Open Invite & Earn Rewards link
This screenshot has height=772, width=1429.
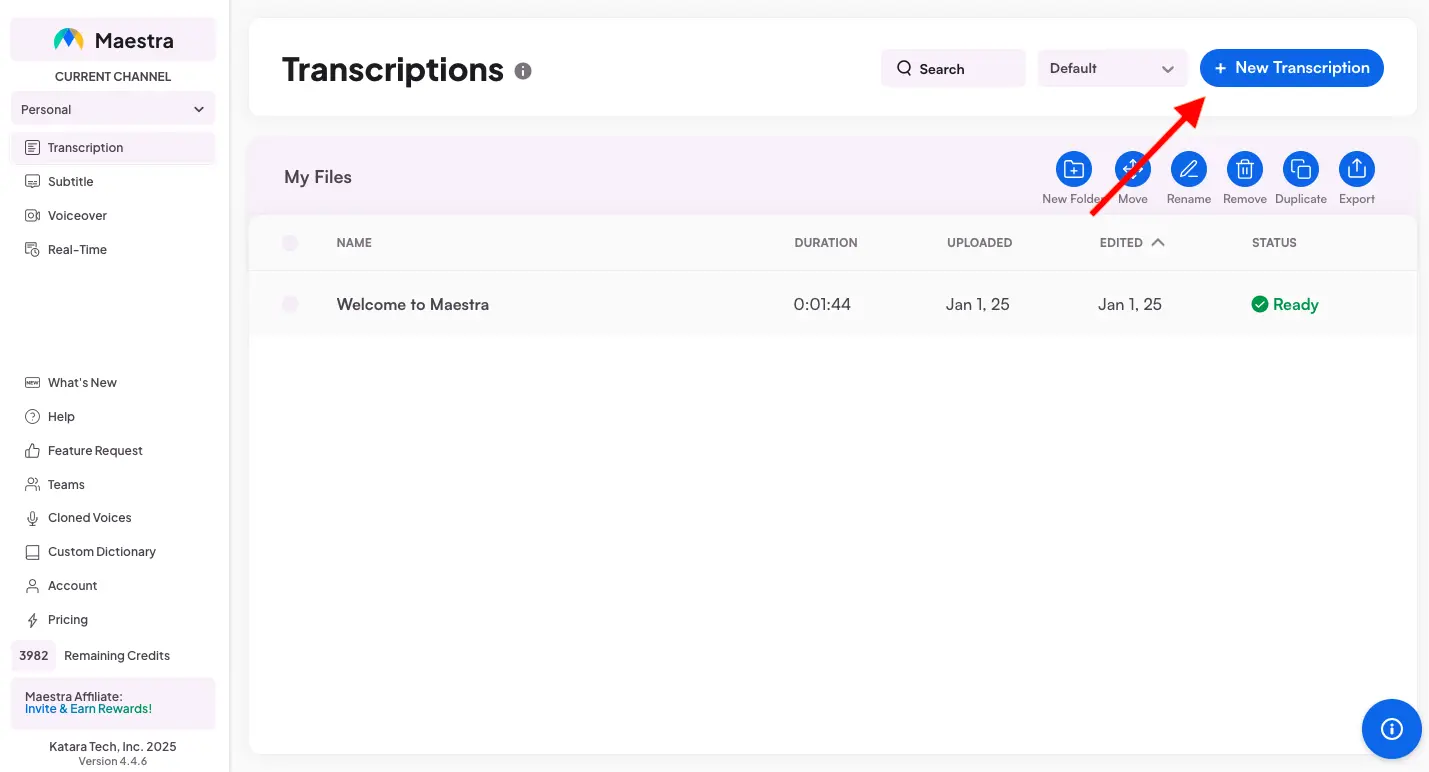pos(86,708)
